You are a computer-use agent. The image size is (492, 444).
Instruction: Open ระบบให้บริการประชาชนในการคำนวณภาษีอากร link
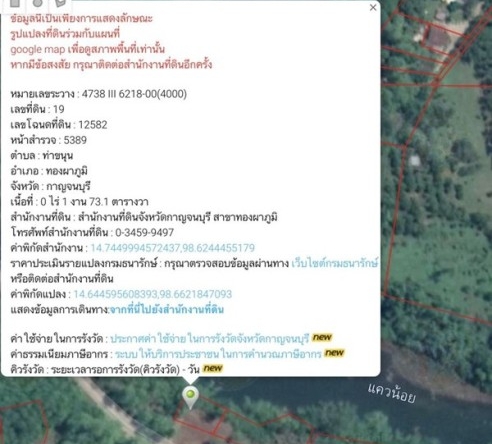(218, 354)
